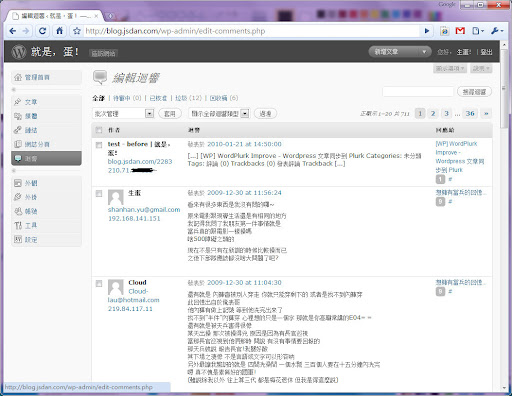
Task: Open the bulk actions dropdown
Action: [x=123, y=114]
